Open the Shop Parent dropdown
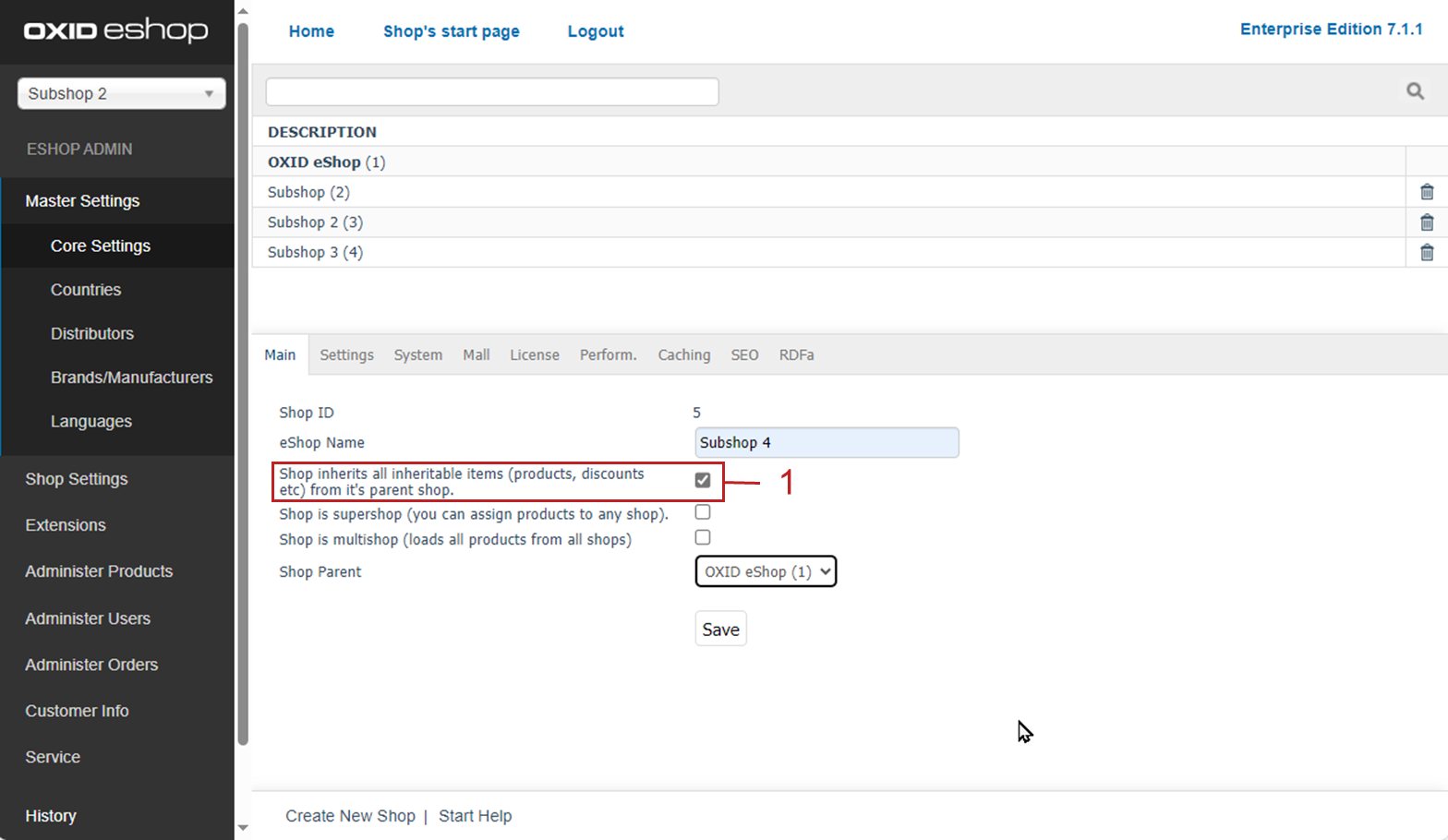 click(766, 571)
